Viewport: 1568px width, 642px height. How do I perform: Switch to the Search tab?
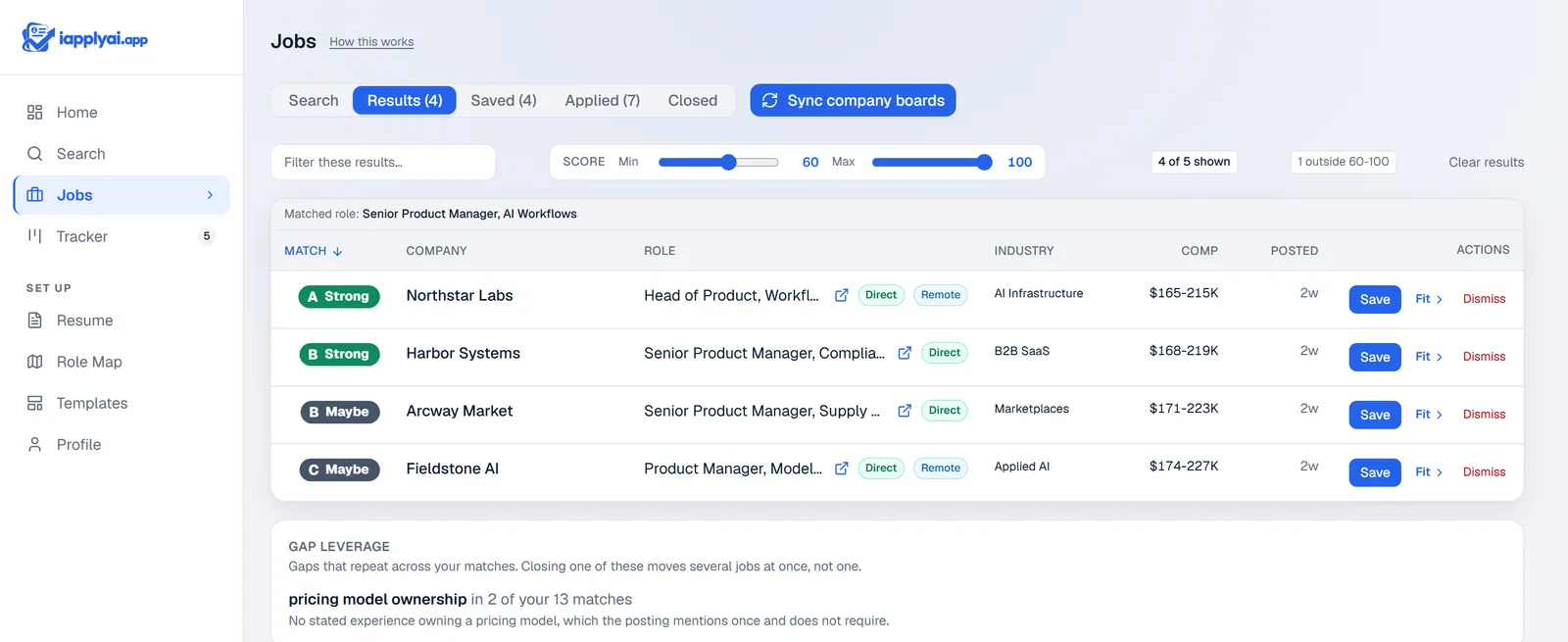click(x=314, y=100)
